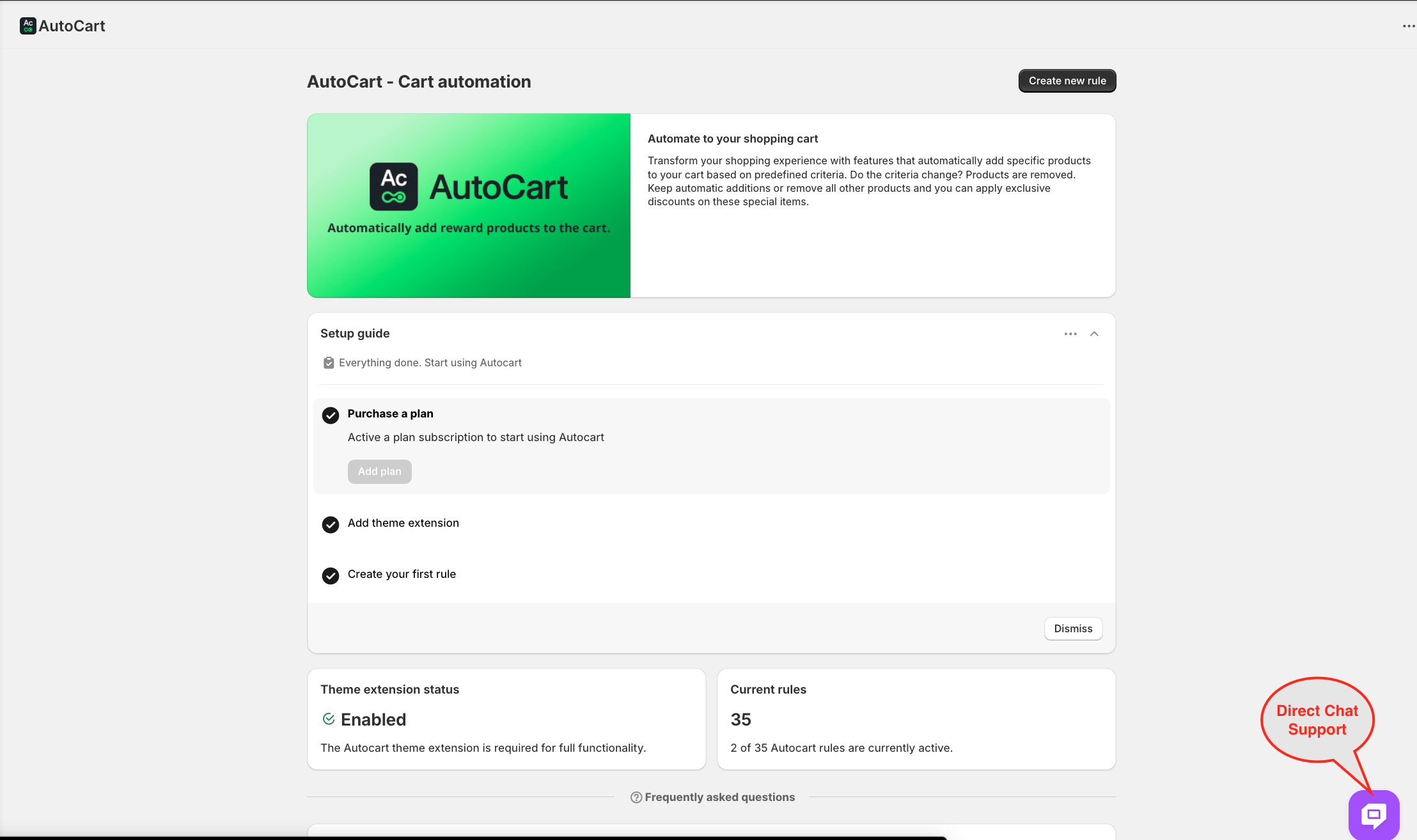Open the Direct Chat Support widget
Image resolution: width=1417 pixels, height=840 pixels.
click(x=1374, y=814)
